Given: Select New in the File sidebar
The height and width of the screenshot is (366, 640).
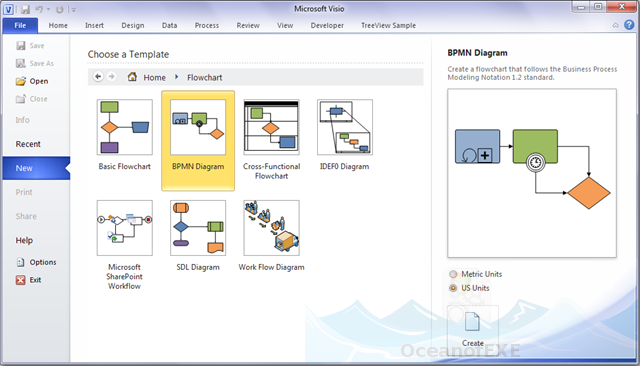Looking at the screenshot, I should click(36, 168).
